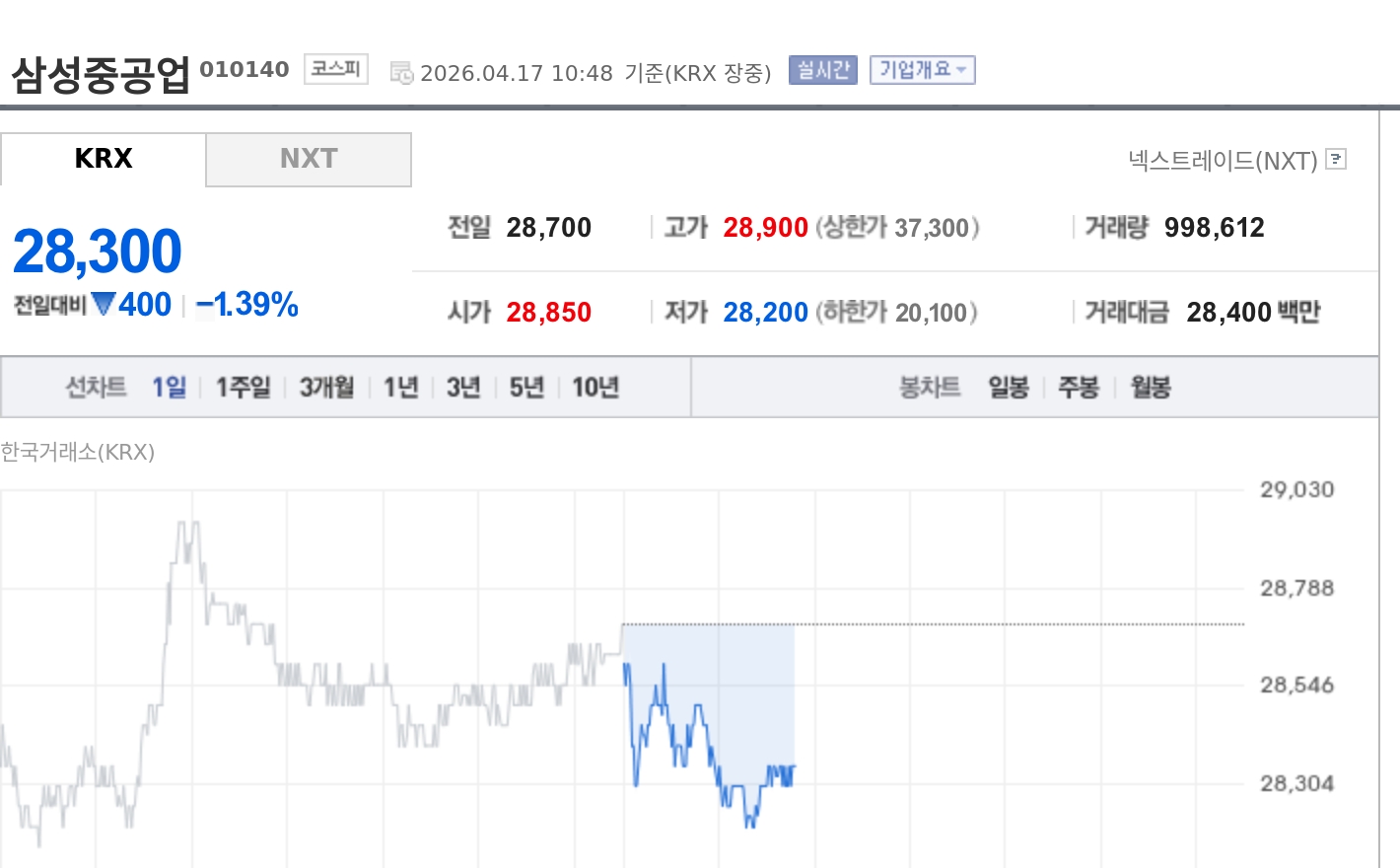Viewport: 1400px width, 868px height.
Task: Click the NXT help question icon
Action: pyautogui.click(x=1336, y=159)
